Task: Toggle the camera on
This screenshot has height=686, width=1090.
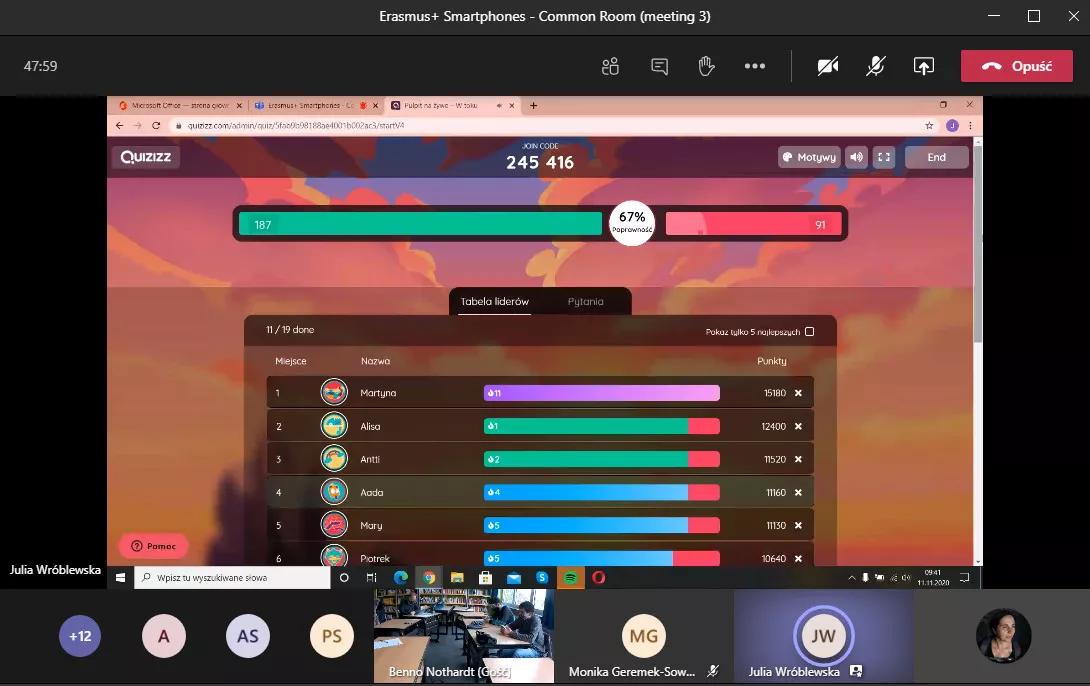Action: click(827, 66)
